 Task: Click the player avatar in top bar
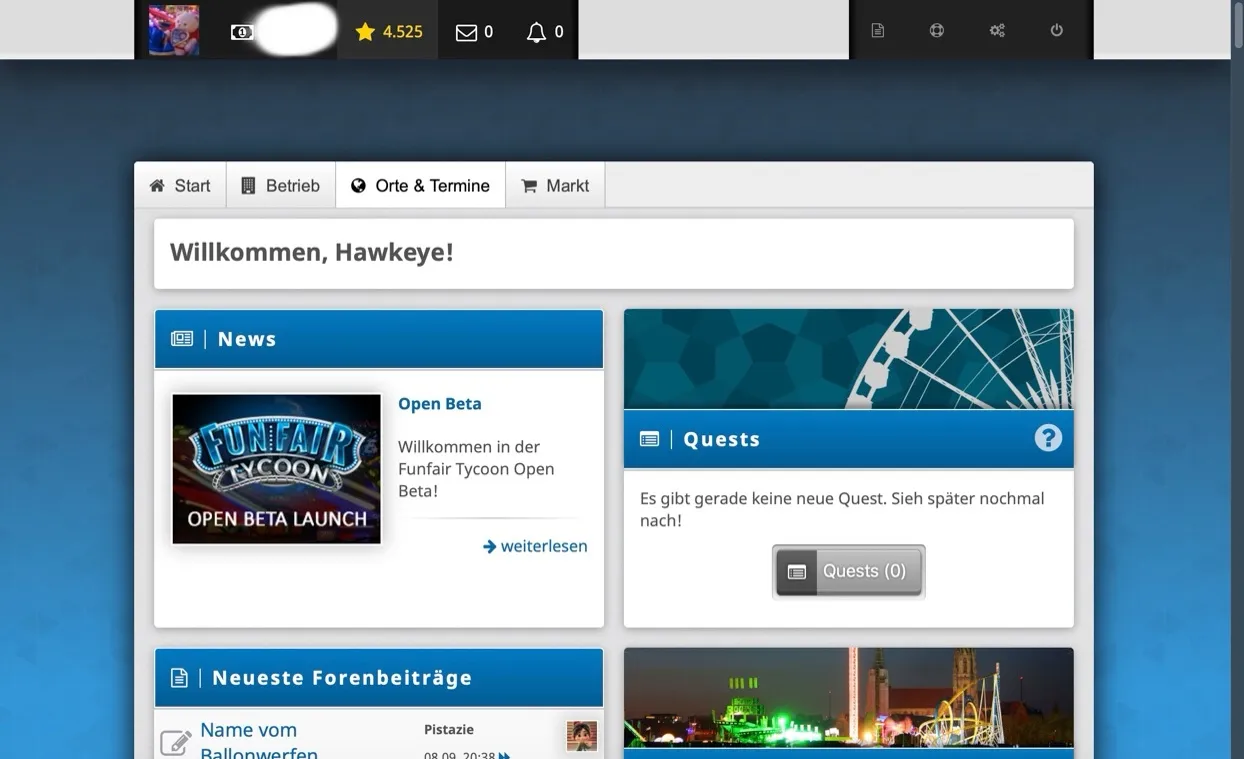pos(173,30)
